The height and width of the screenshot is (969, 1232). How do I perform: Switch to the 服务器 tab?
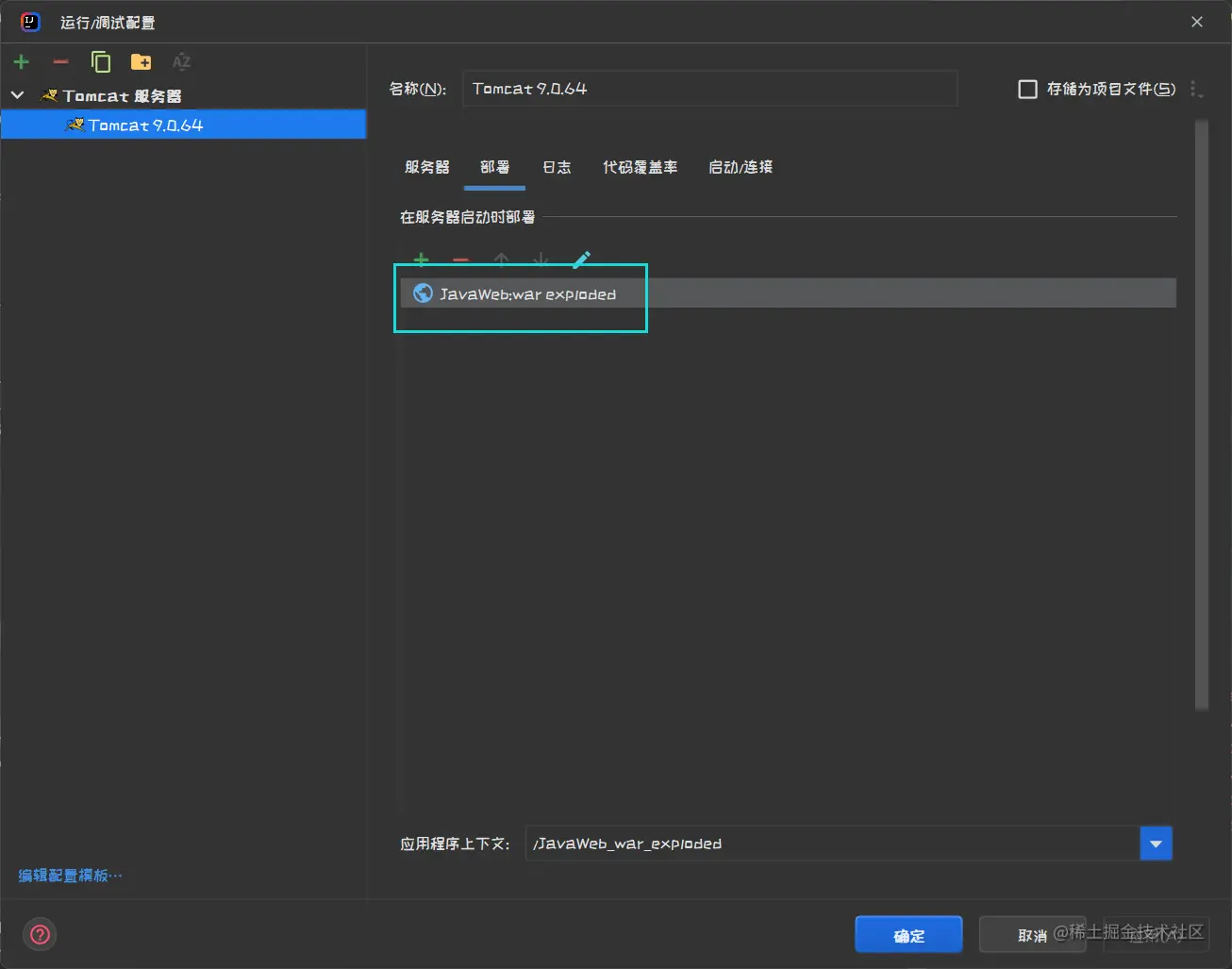click(426, 167)
